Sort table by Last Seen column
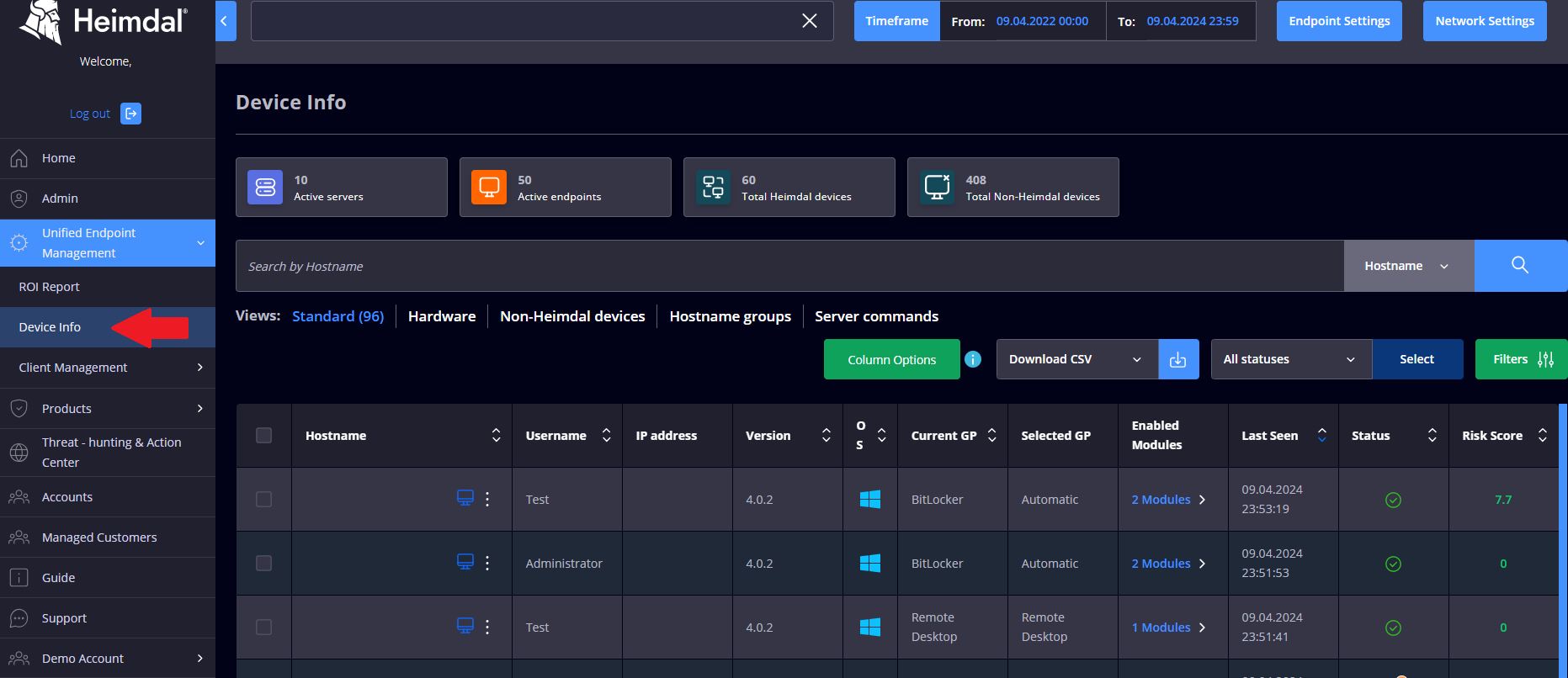Viewport: 1568px width, 678px height. [1321, 436]
